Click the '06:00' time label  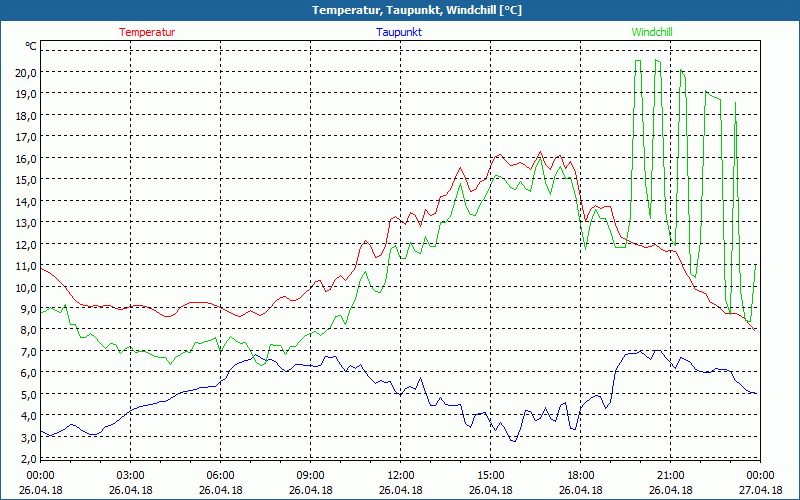[x=220, y=476]
